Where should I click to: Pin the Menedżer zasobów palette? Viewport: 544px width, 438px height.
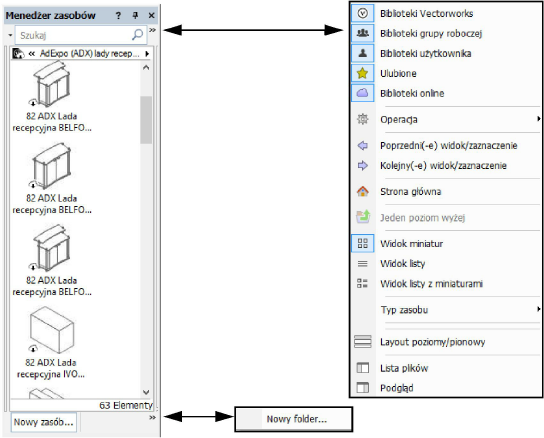coord(135,15)
